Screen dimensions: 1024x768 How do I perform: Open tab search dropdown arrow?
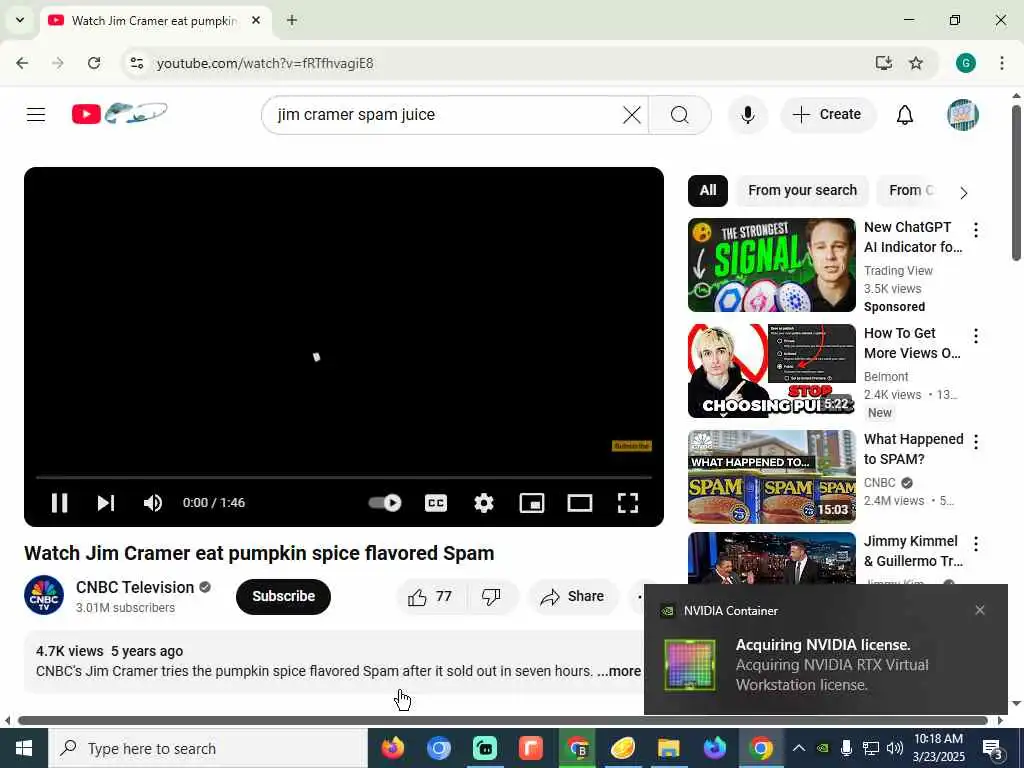coord(20,21)
